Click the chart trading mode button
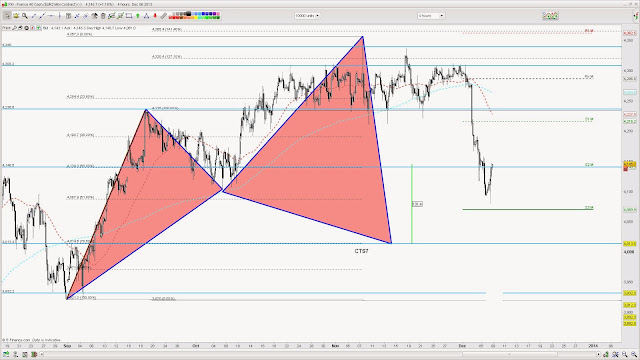640x360 pixels. click(26, 28)
